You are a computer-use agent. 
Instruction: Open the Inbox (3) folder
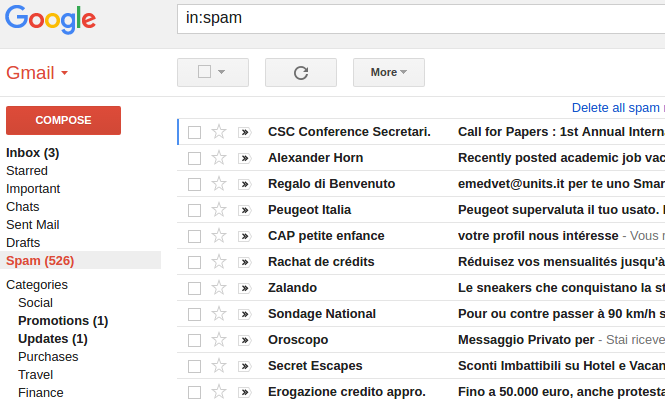click(33, 153)
